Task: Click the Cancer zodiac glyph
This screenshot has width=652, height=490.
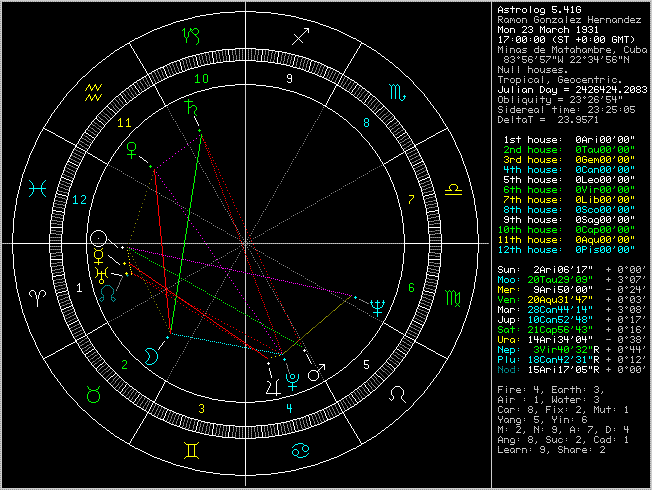Action: point(300,450)
